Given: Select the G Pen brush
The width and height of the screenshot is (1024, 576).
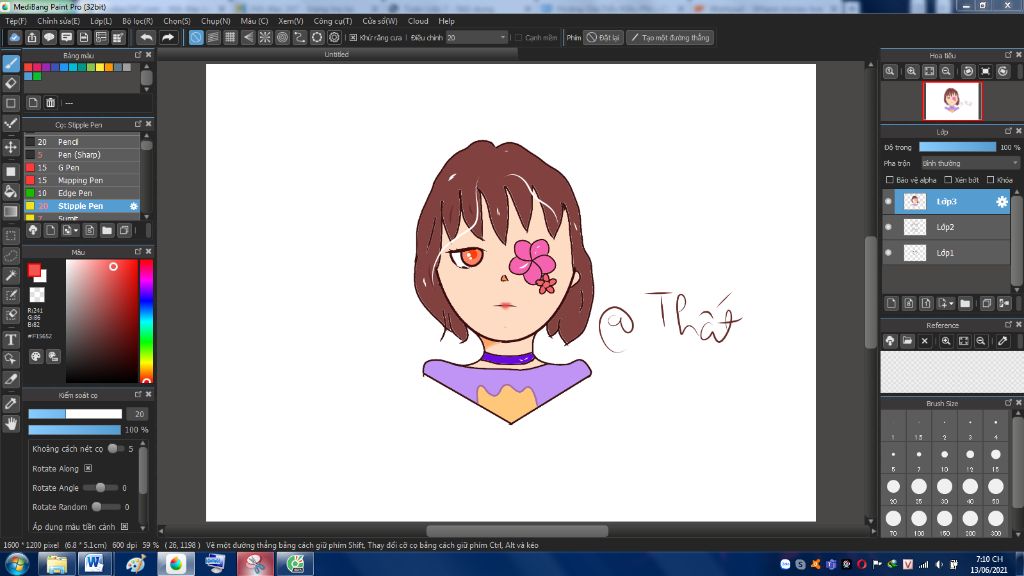Looking at the screenshot, I should coord(82,168).
